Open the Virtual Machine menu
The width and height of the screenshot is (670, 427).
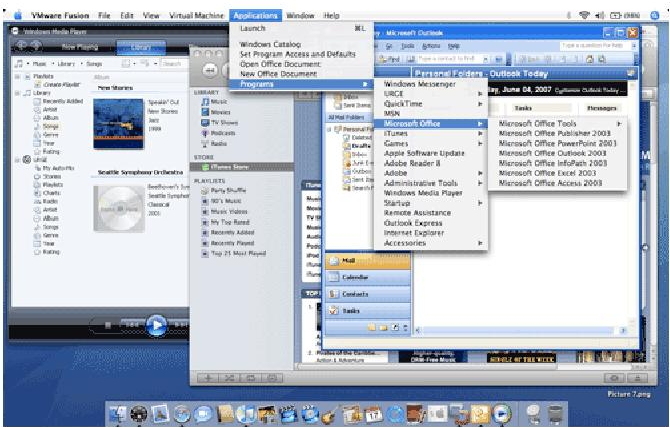click(x=197, y=15)
